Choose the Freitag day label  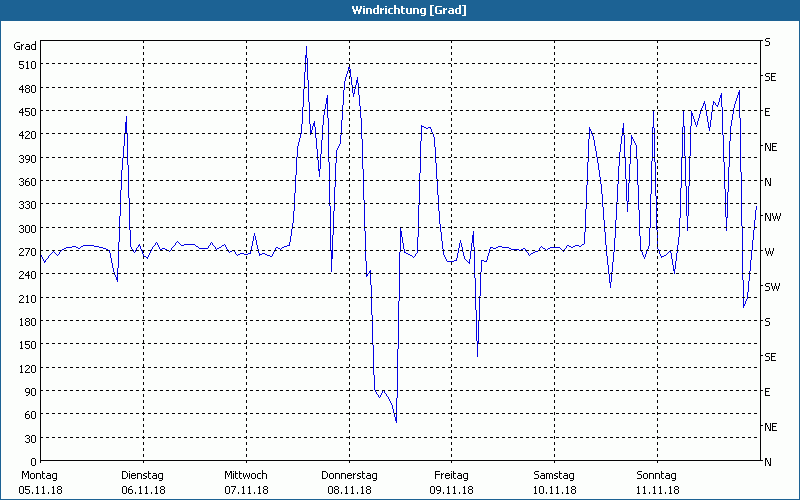tap(452, 475)
